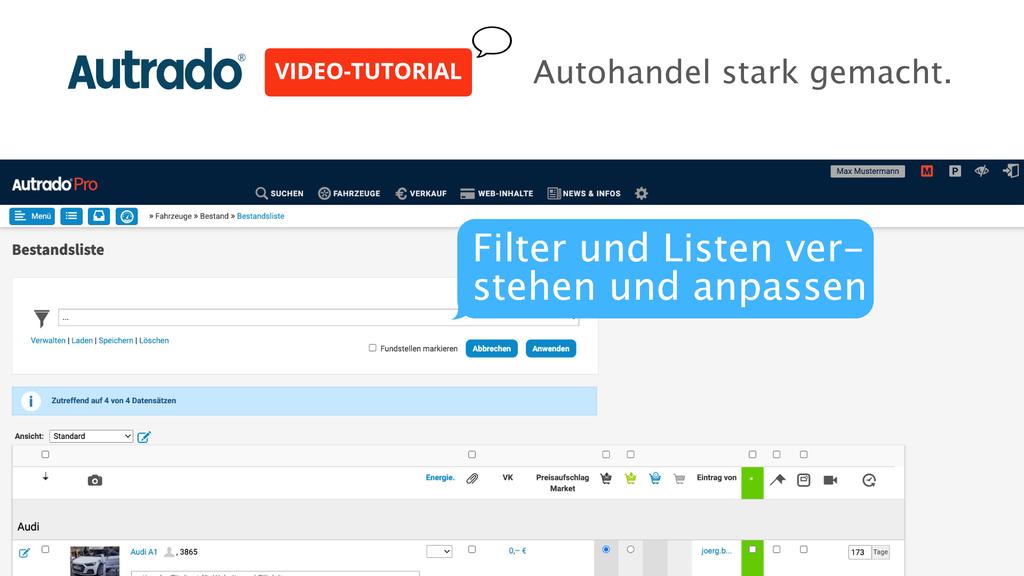
Task: Open the speedometer dashboard icon
Action: click(x=127, y=216)
